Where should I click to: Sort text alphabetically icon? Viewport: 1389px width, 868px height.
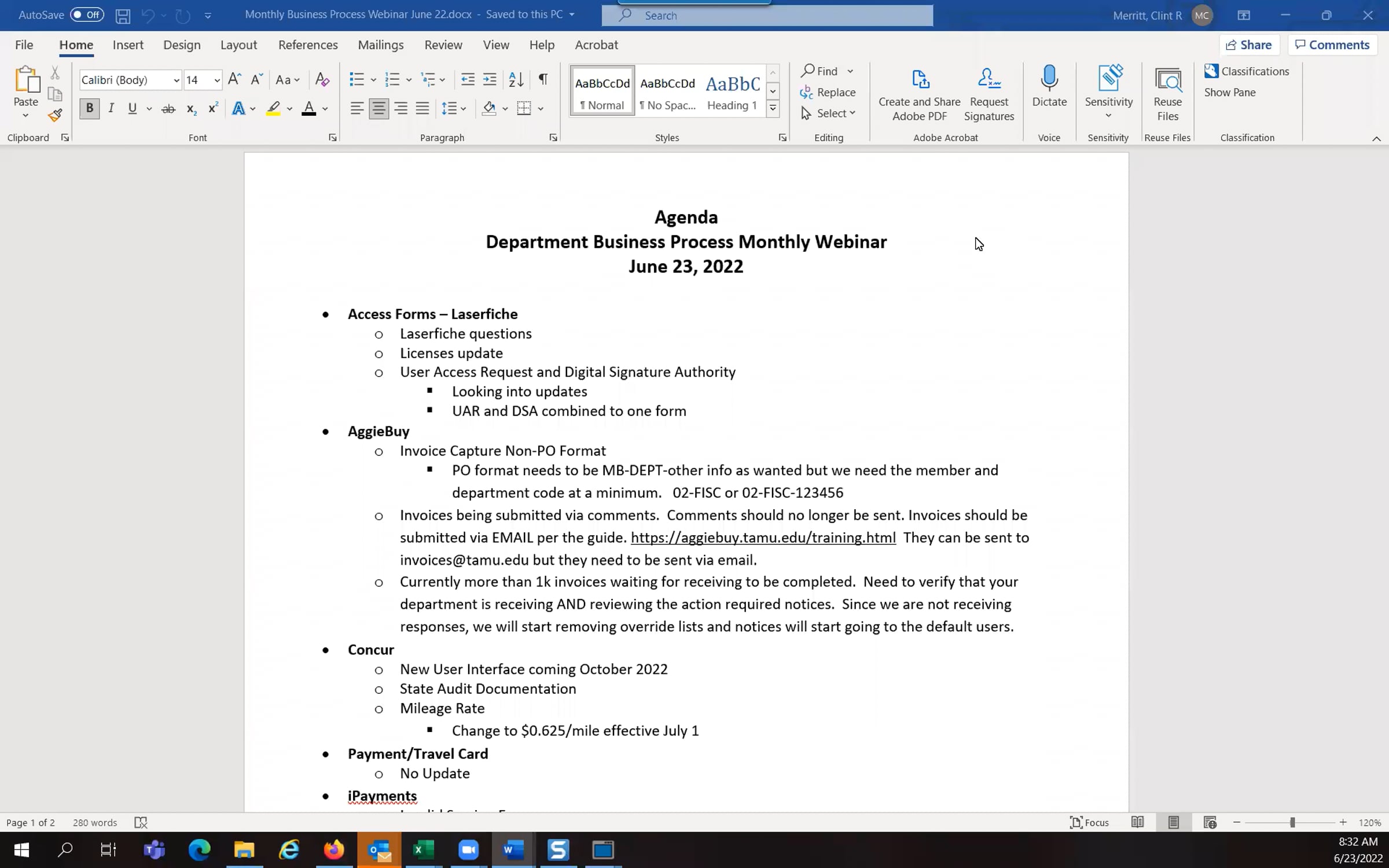coord(516,79)
